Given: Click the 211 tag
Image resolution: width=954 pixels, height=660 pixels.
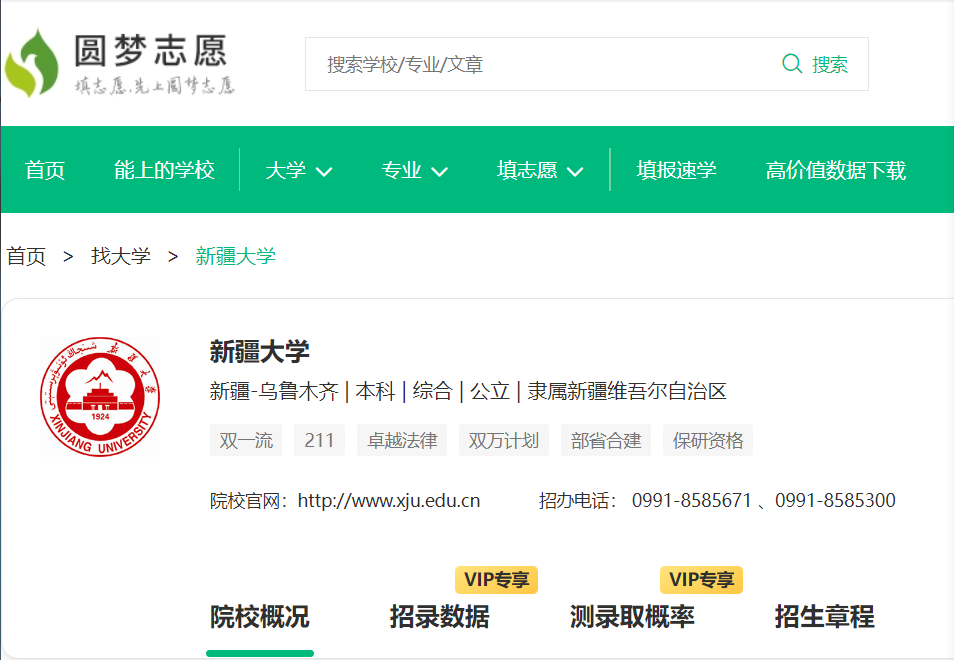Looking at the screenshot, I should click(x=319, y=440).
